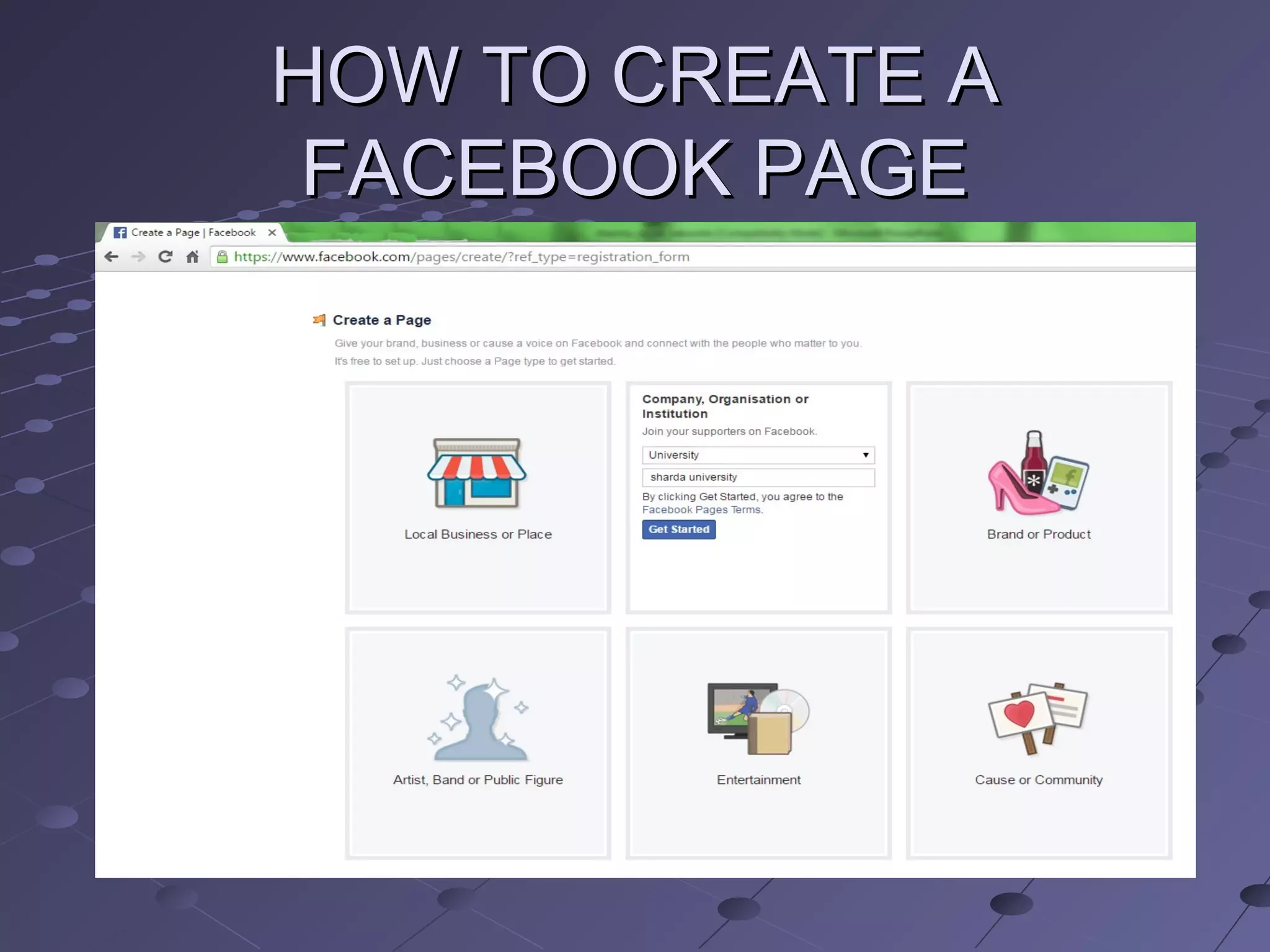Choose Artist, Band or Public Figure label
1270x952 pixels.
pos(478,780)
